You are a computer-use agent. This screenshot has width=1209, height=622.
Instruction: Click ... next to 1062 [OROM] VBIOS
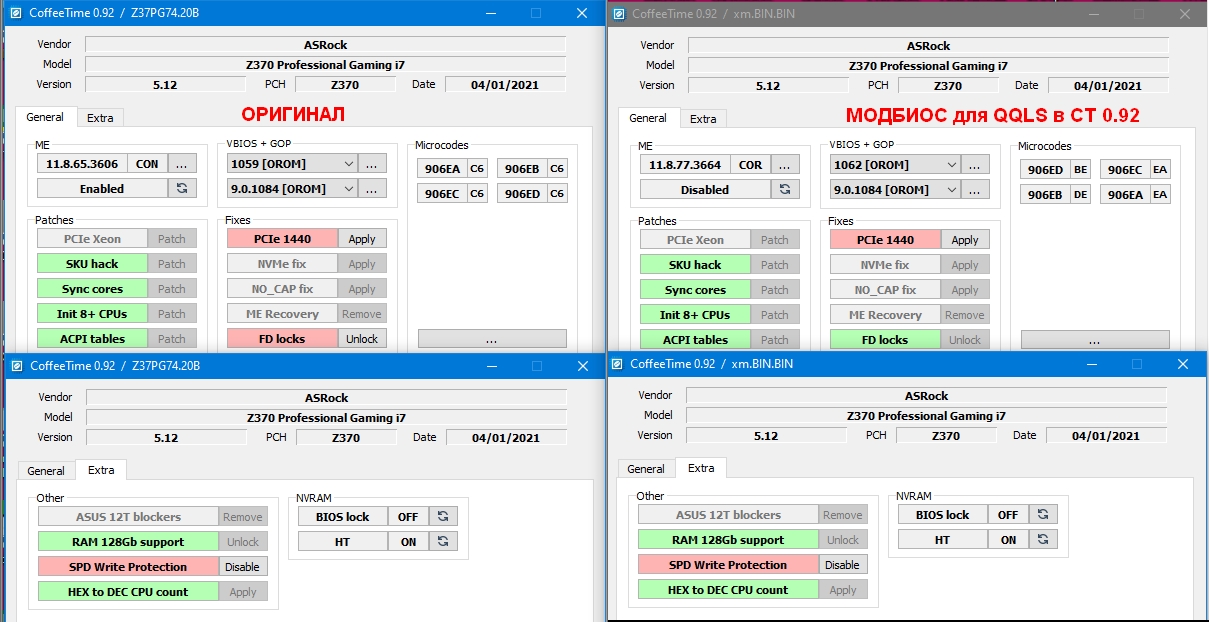pyautogui.click(x=975, y=164)
